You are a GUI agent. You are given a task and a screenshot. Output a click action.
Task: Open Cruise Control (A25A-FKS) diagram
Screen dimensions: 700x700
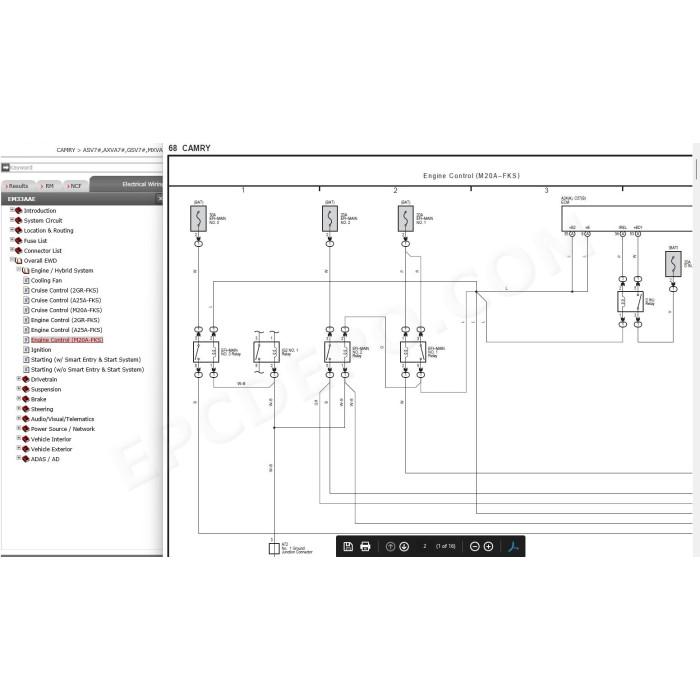point(66,300)
